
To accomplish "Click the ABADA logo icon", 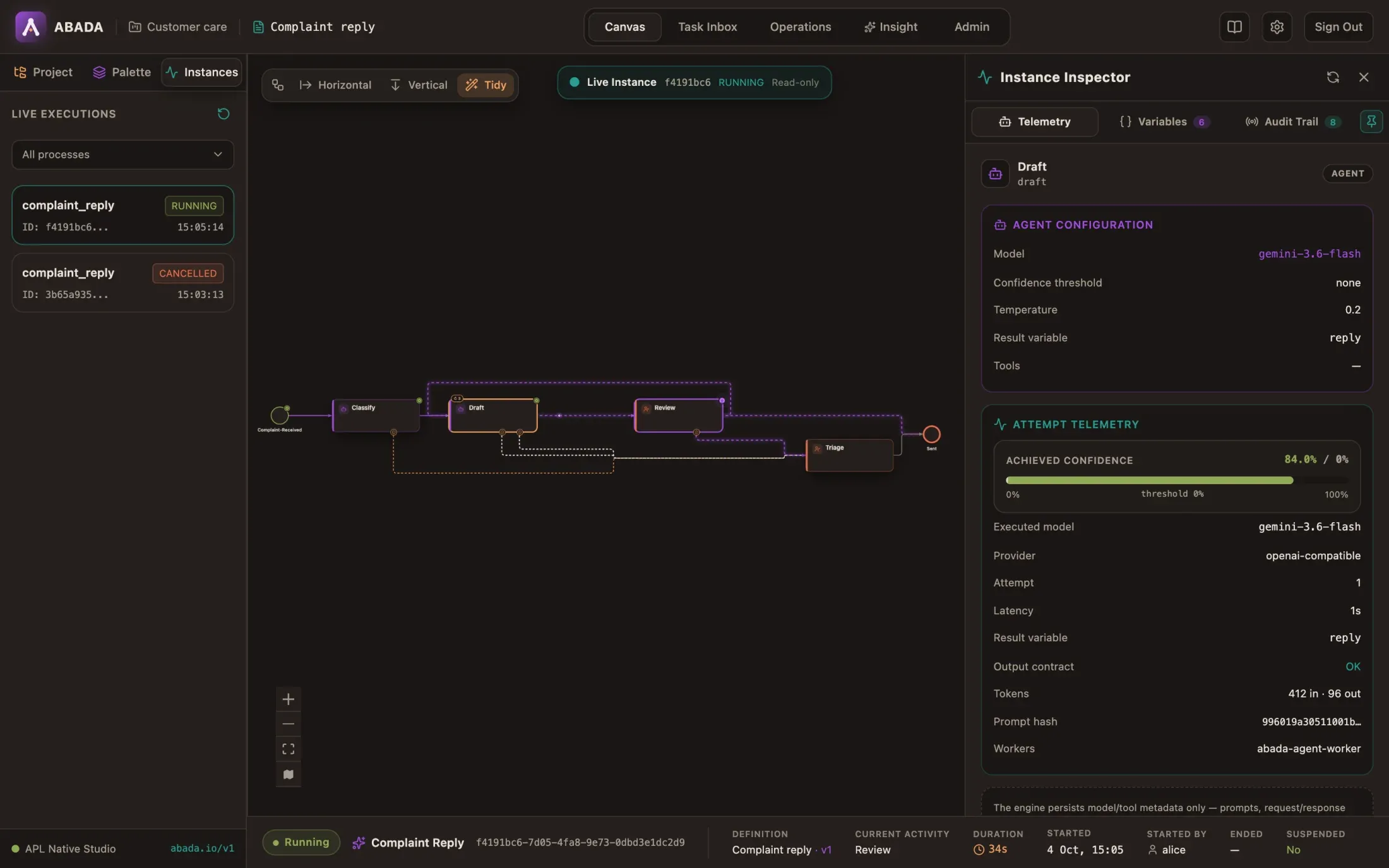I will click(30, 27).
